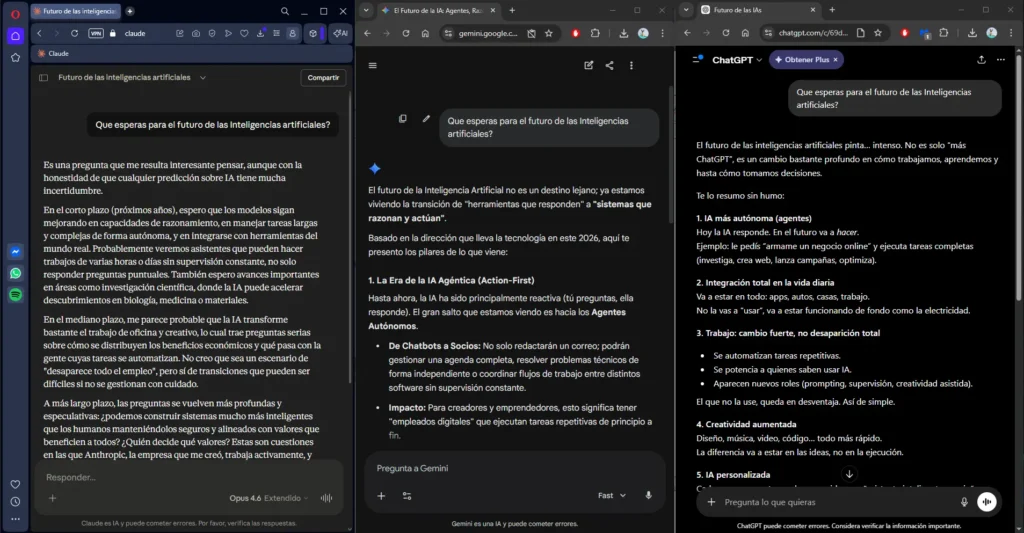The height and width of the screenshot is (533, 1024).
Task: Close the Gemini browser tab
Action: pyautogui.click(x=493, y=10)
